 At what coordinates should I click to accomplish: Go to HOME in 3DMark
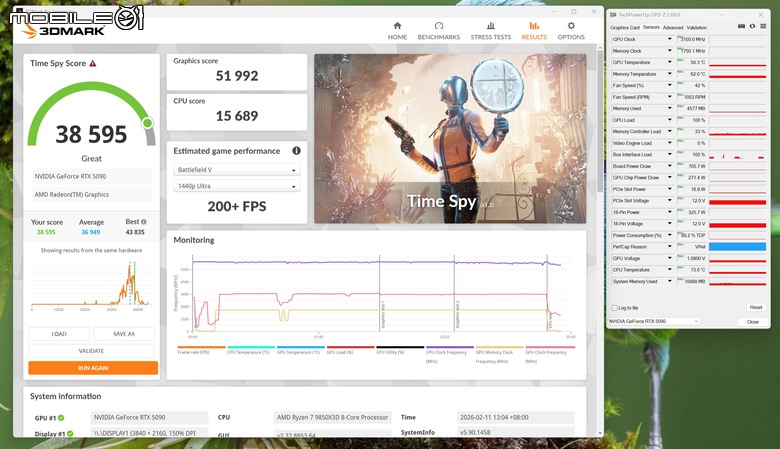pos(397,31)
